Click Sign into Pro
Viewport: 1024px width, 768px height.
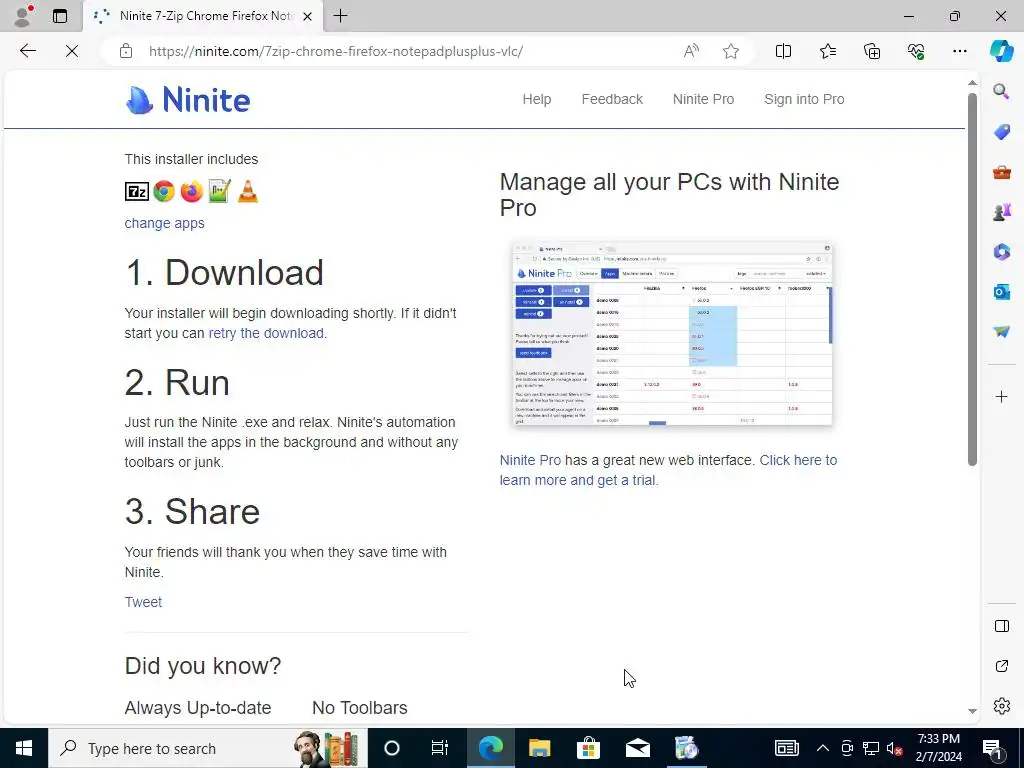click(x=804, y=99)
